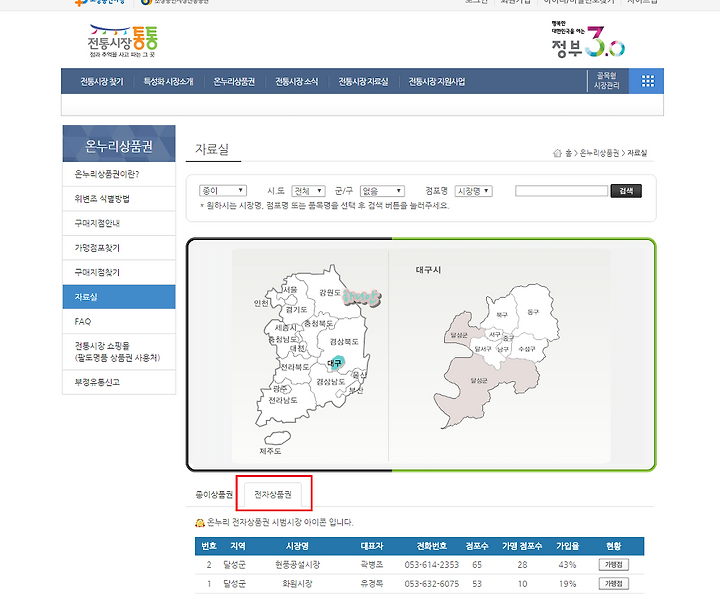Select 강원도 on the Korea map
This screenshot has height=596, width=720.
(x=330, y=292)
